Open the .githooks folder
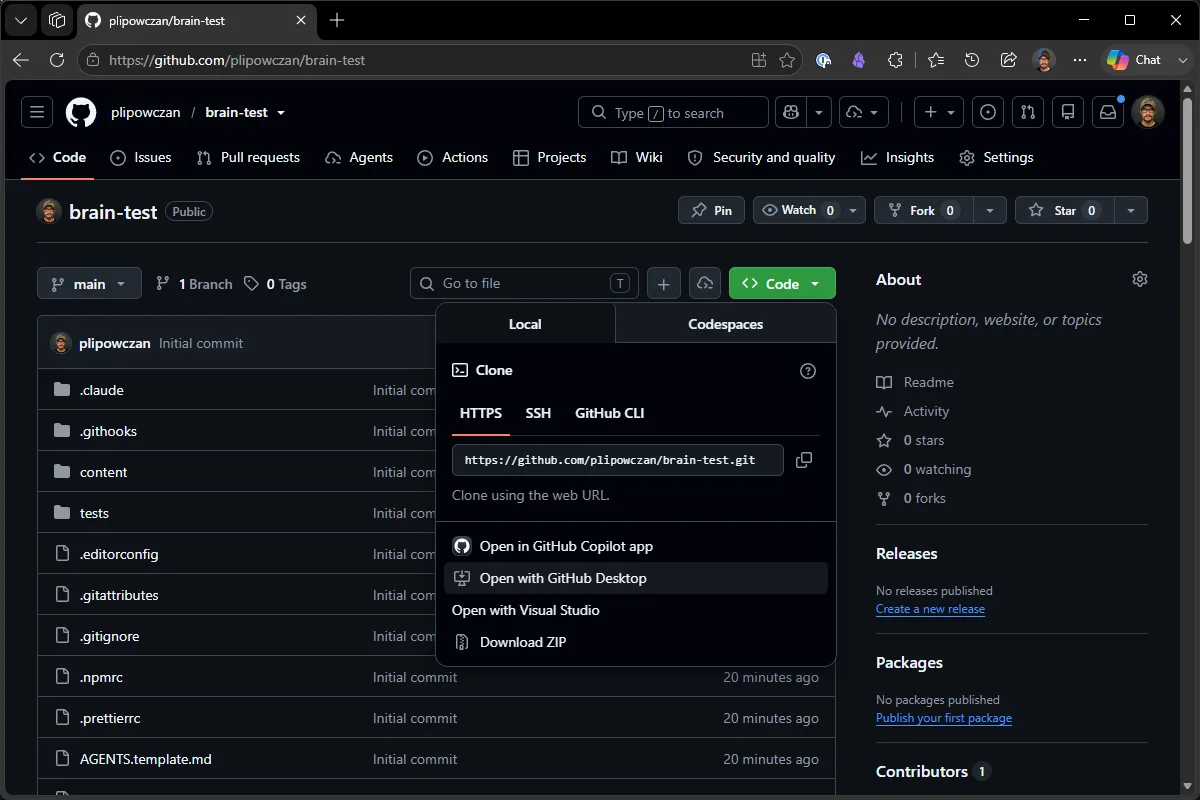1200x800 pixels. 108,431
